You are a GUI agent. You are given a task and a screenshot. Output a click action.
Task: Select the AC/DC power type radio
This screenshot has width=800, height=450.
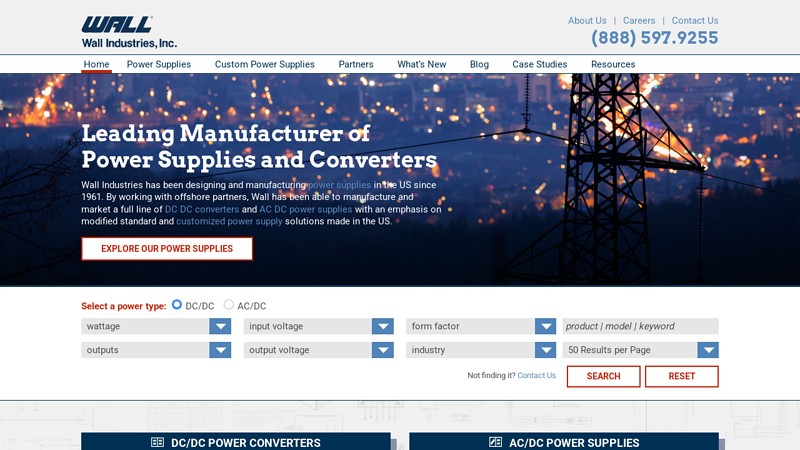[229, 305]
